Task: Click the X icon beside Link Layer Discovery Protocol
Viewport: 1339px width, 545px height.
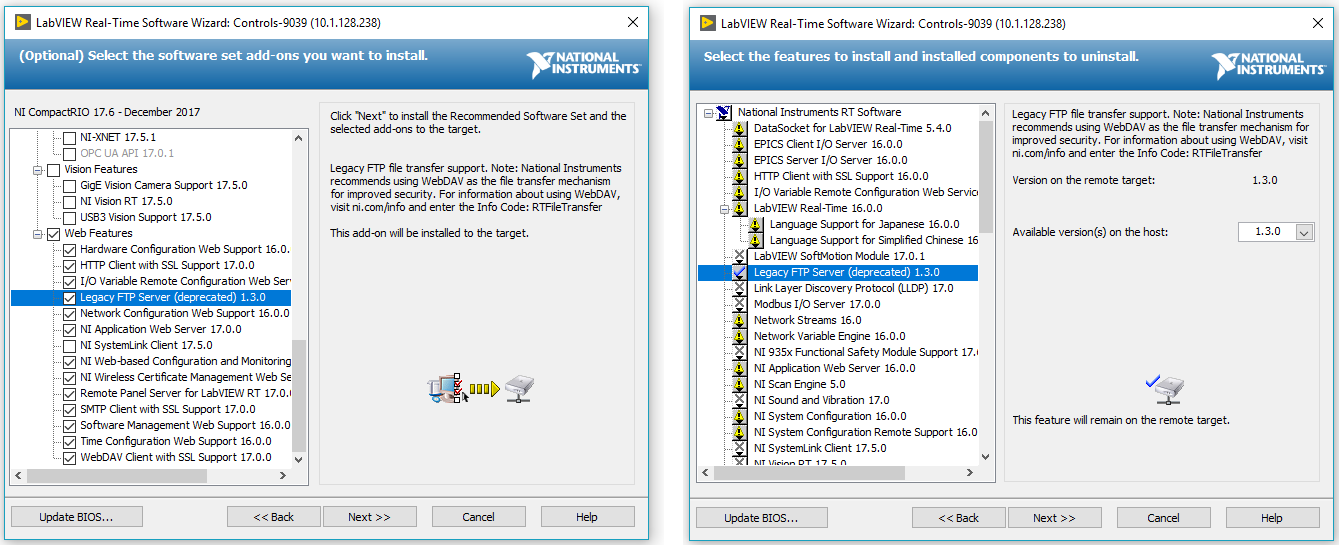Action: click(x=740, y=288)
